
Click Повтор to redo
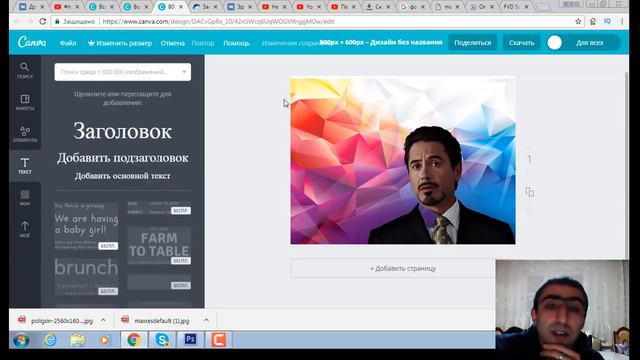coord(203,43)
